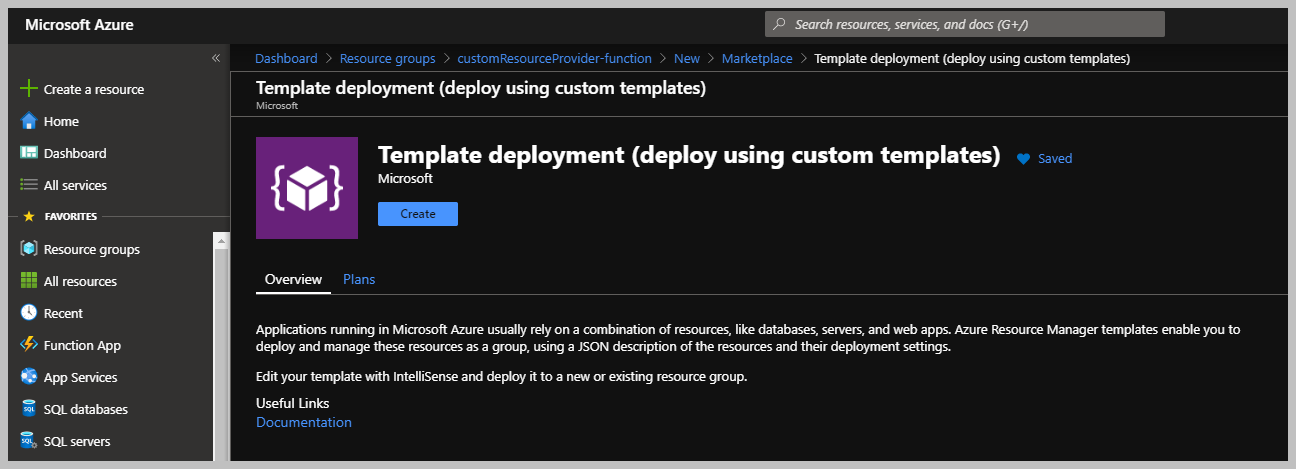The image size is (1296, 469).
Task: Click the Resource groups cube icon
Action: (28, 249)
